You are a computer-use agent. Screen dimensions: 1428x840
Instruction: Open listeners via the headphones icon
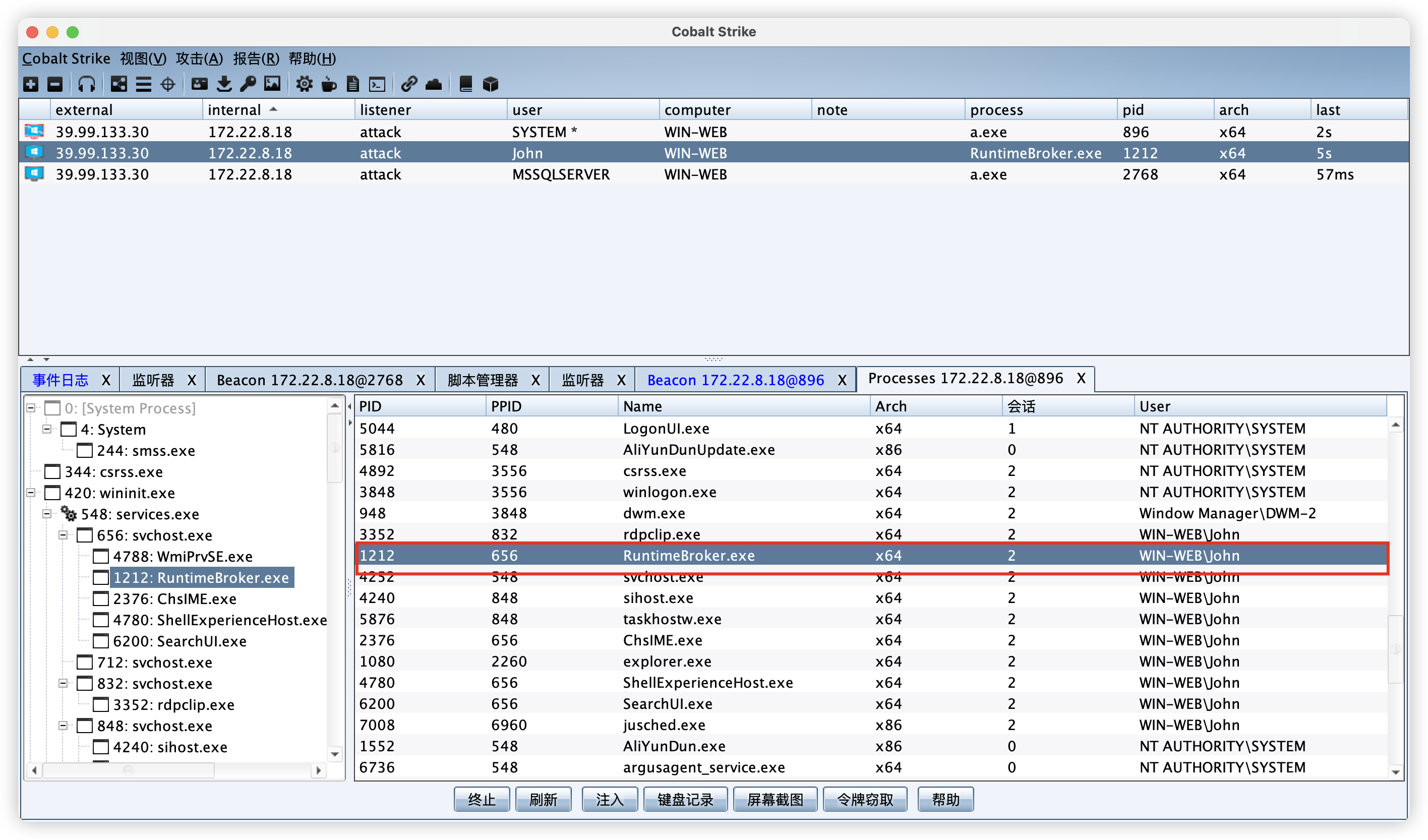pos(86,84)
